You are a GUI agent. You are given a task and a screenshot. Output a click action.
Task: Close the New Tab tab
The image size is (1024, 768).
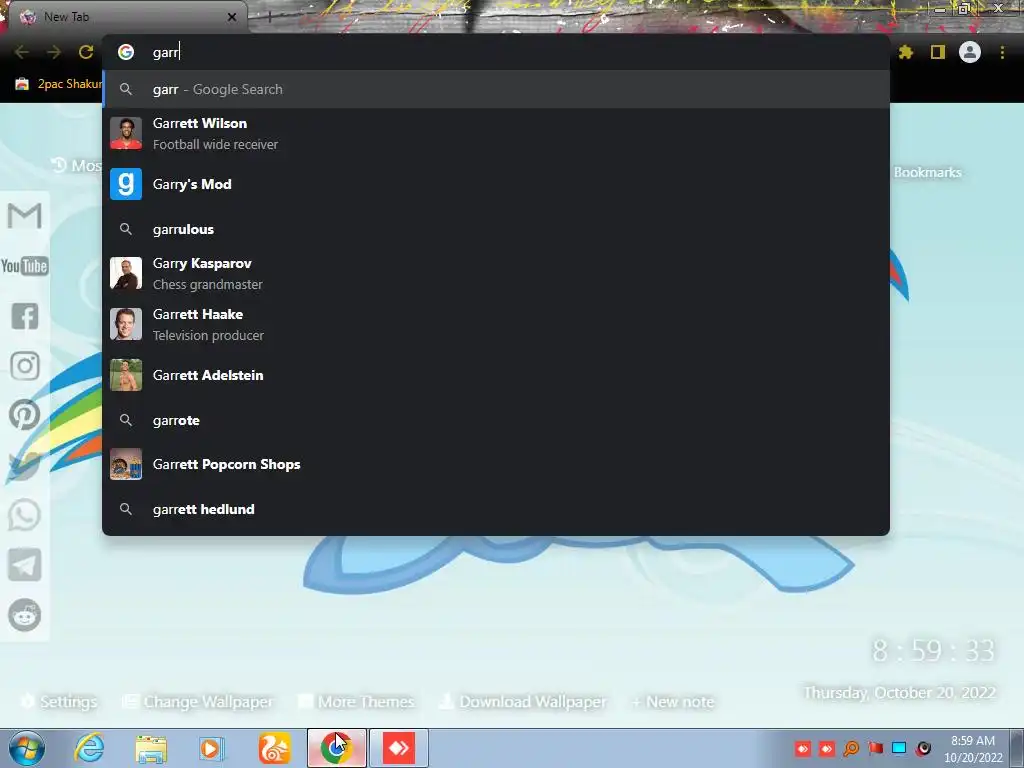232,17
